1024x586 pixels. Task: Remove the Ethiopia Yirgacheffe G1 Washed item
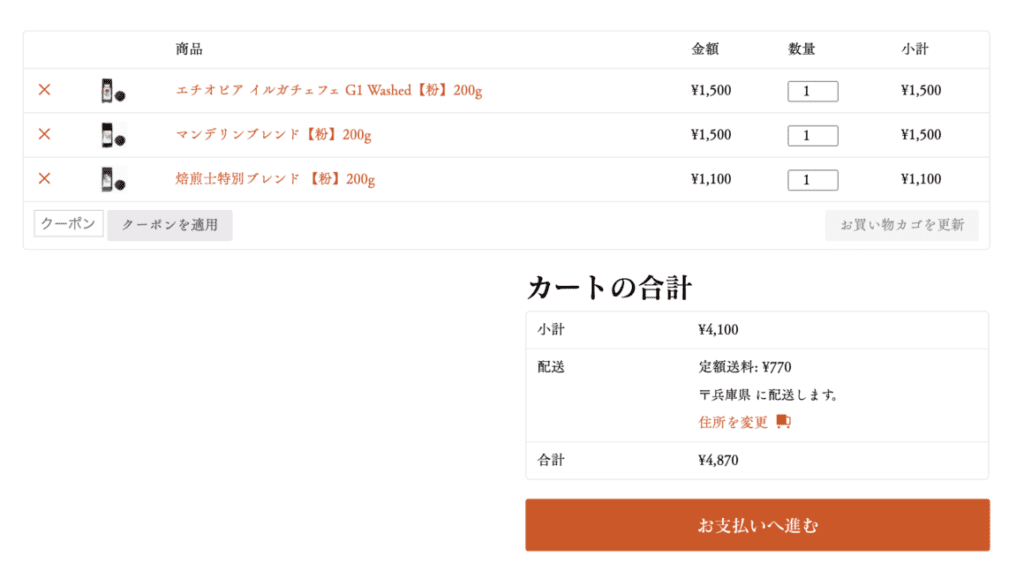pyautogui.click(x=44, y=90)
